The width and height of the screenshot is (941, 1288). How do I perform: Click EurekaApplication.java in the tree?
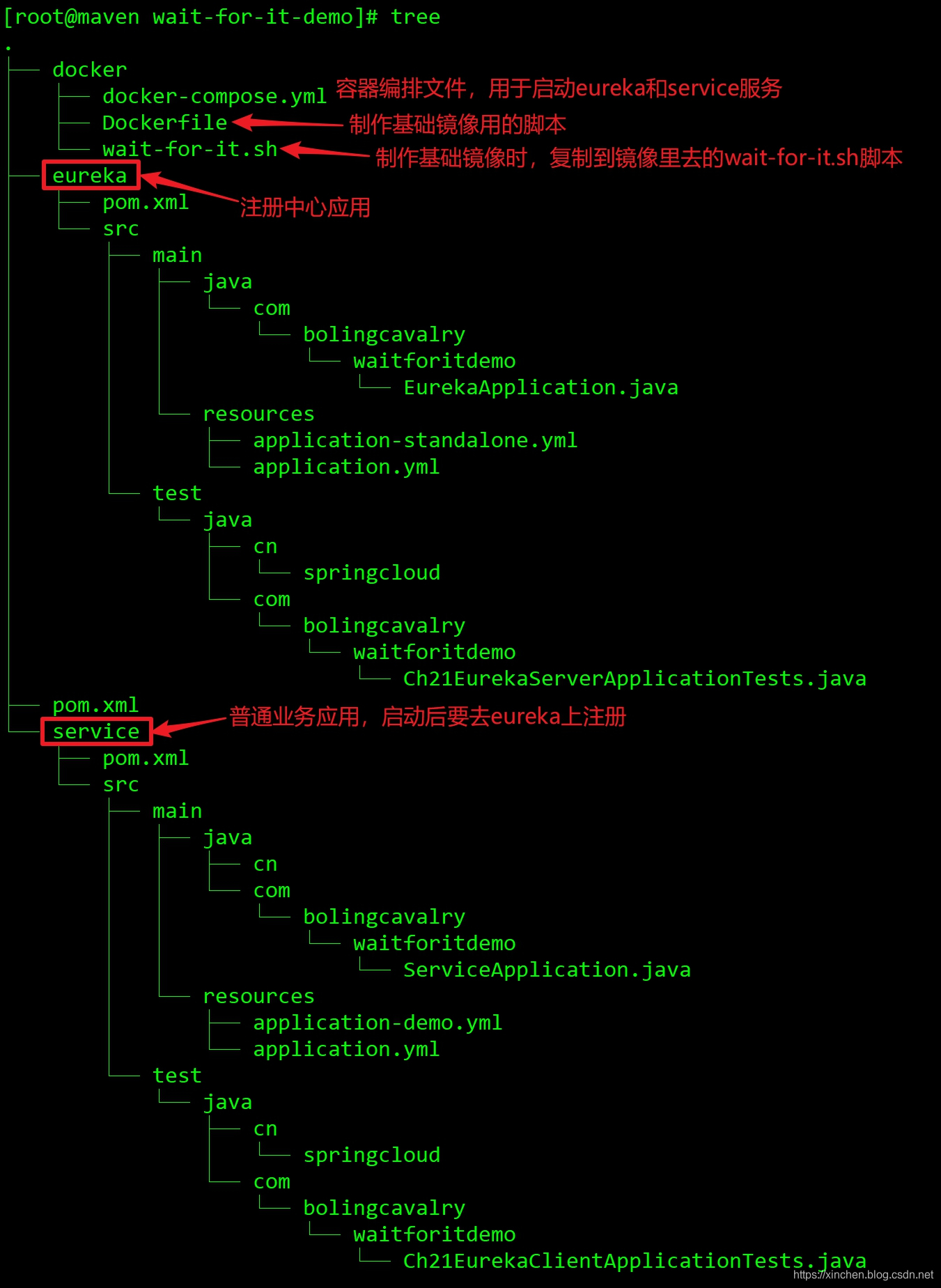tap(541, 387)
